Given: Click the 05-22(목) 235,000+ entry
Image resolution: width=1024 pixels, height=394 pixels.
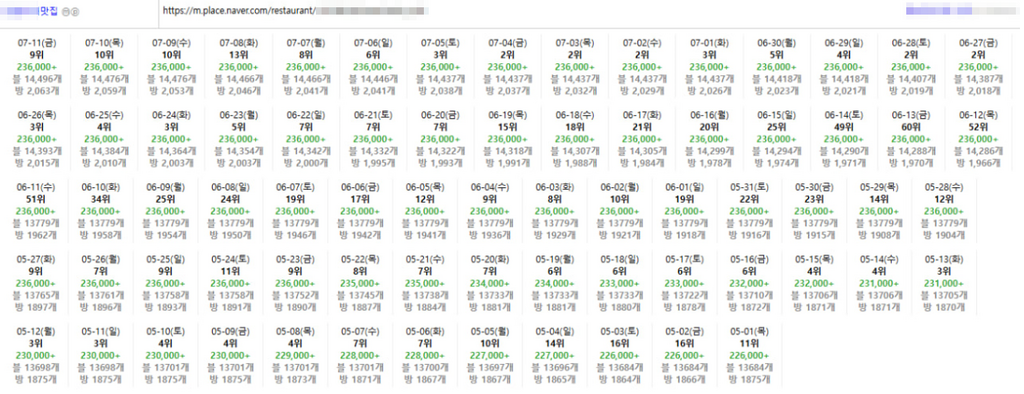Looking at the screenshot, I should pyautogui.click(x=359, y=282).
